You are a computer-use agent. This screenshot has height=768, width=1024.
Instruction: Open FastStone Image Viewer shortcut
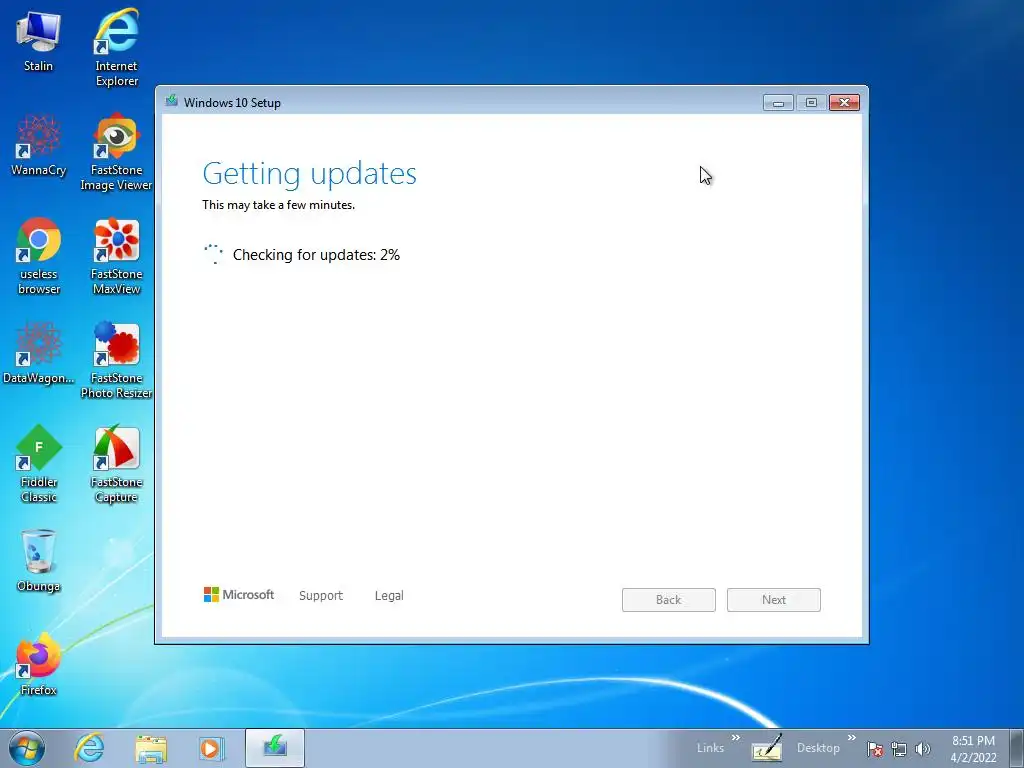(116, 152)
